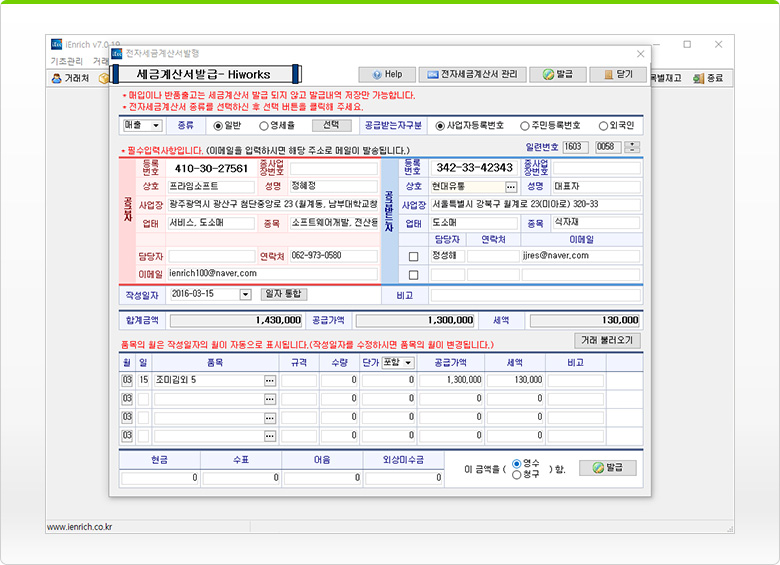
Task: Click the 거래 불러오기 button
Action: tap(607, 340)
